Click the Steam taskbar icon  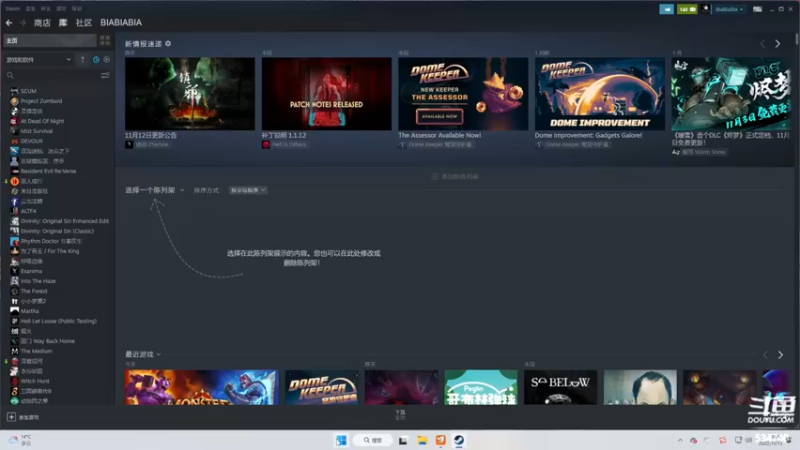pyautogui.click(x=459, y=440)
